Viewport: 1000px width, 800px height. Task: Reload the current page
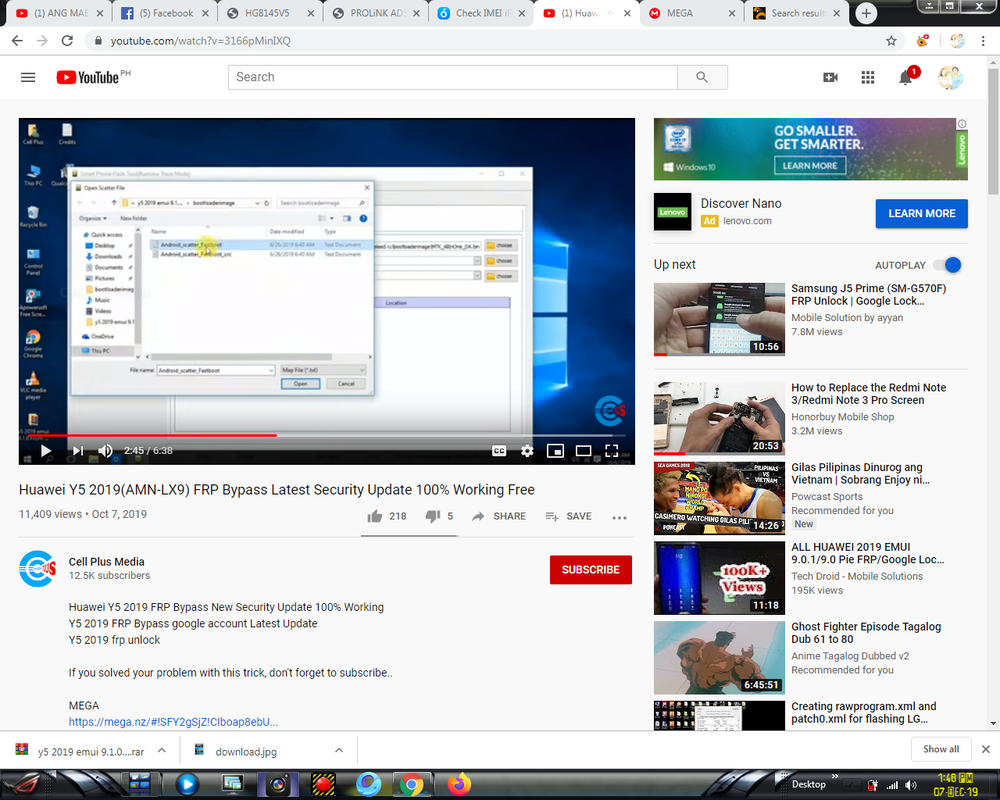tap(67, 41)
